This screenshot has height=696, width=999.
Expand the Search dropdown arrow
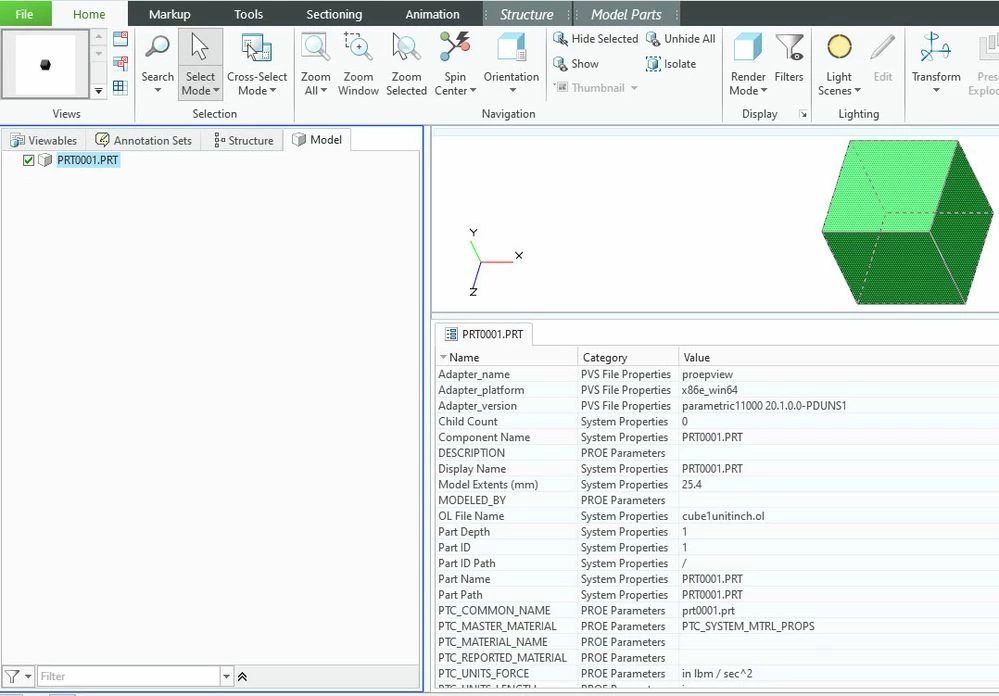(157, 91)
